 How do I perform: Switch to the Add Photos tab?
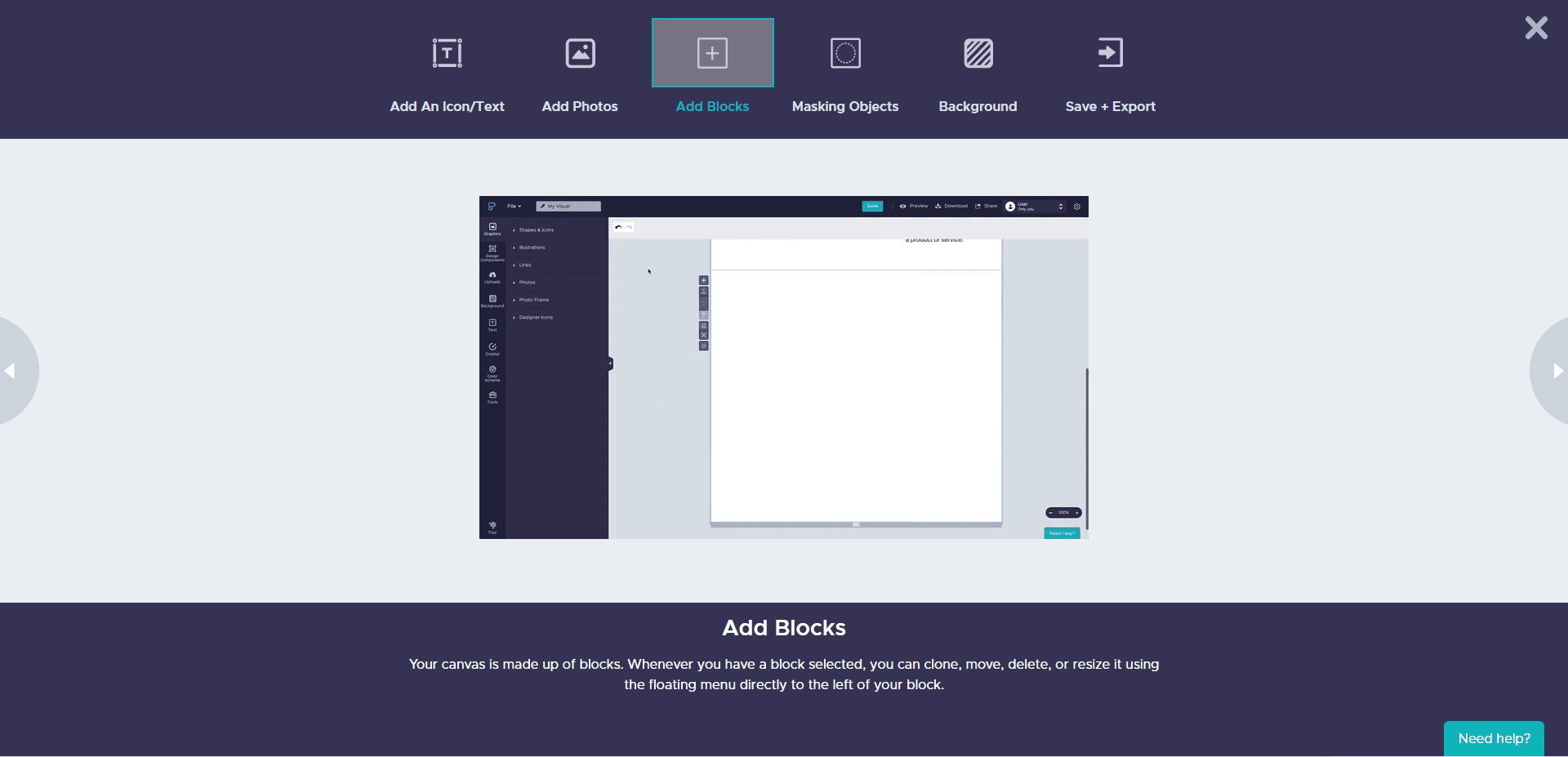click(580, 69)
